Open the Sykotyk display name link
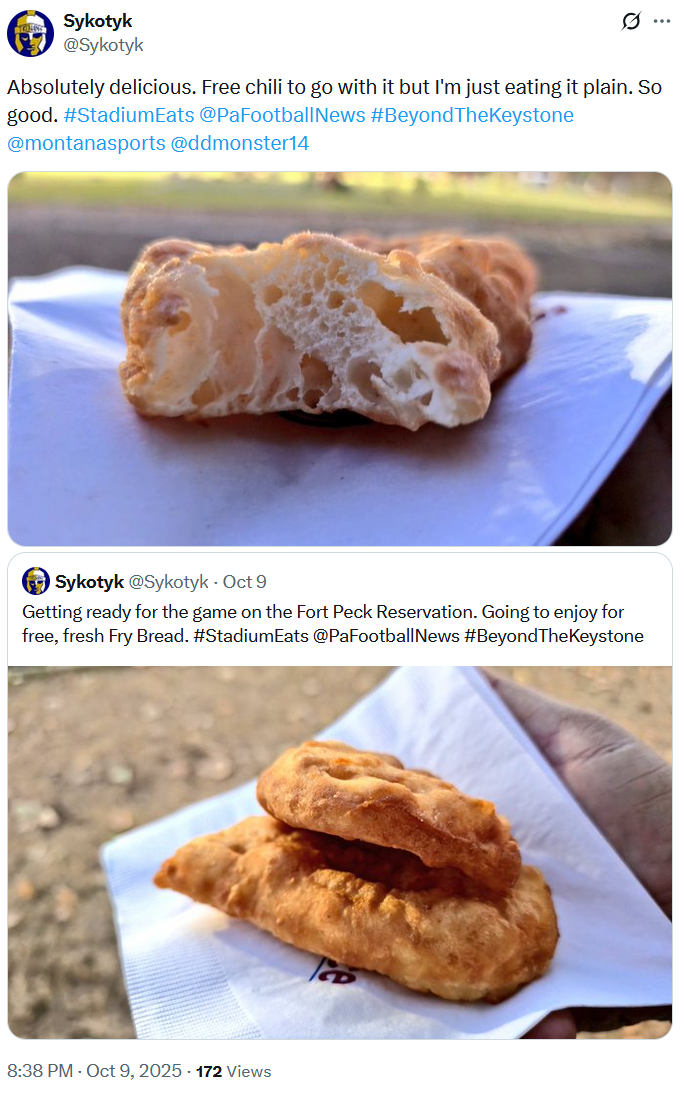The image size is (685, 1094). [97, 21]
